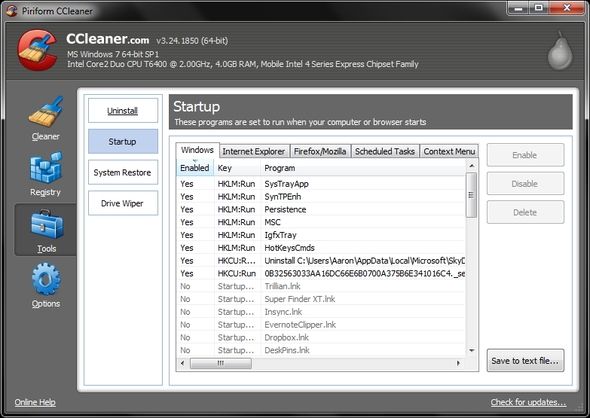Open the Options gear icon
The image size is (590, 418).
(x=46, y=279)
